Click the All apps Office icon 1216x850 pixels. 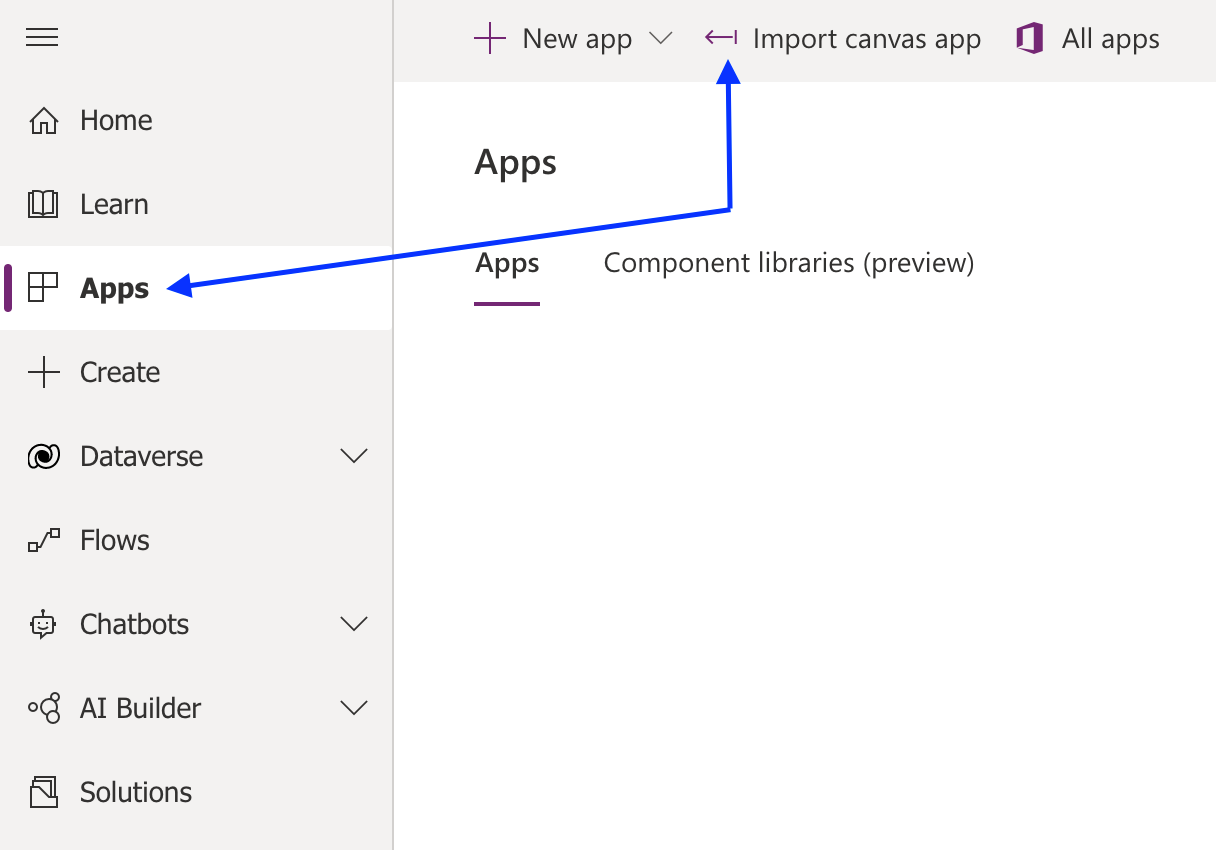click(x=1029, y=38)
